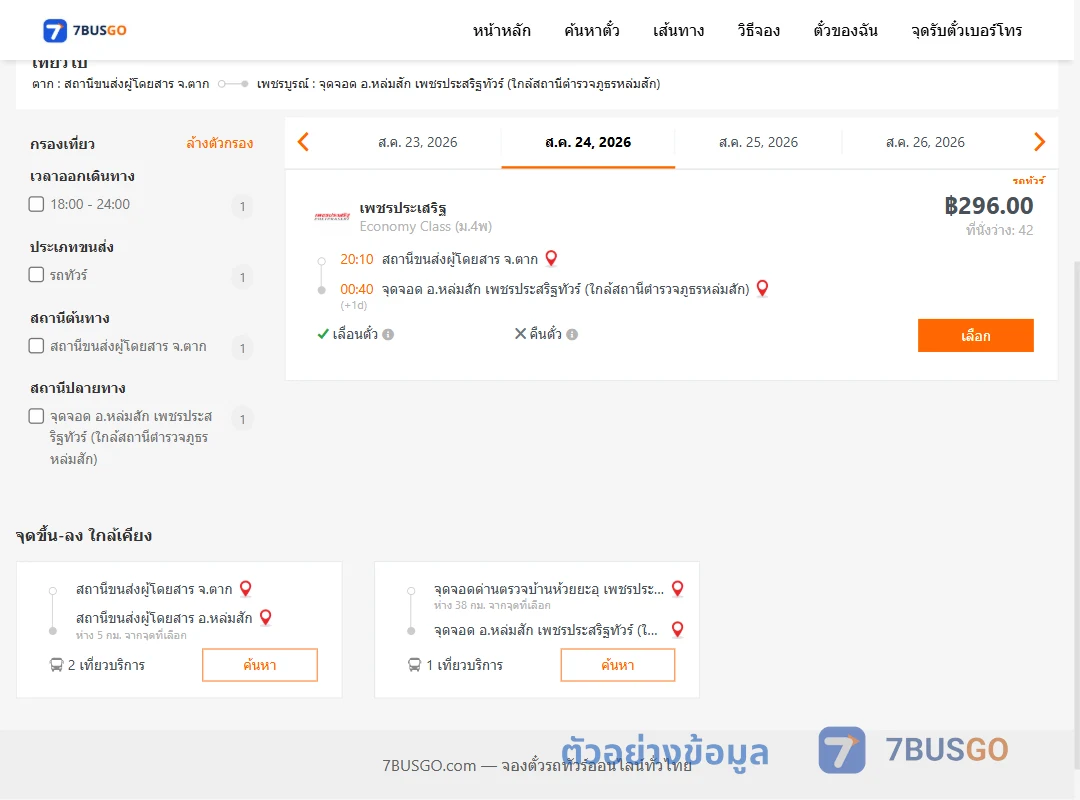The width and height of the screenshot is (1080, 800).
Task: Open map pin for จุดจอด อ.หล่มสัก in second nearby card
Action: (678, 629)
